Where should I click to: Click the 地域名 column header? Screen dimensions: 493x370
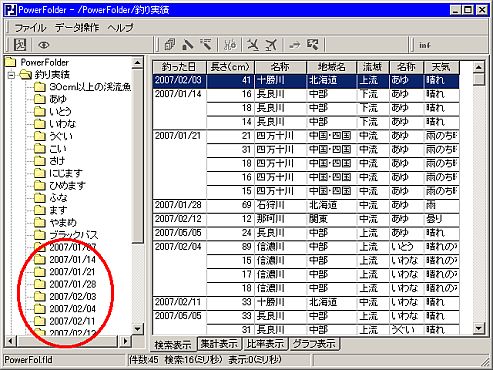[331, 67]
